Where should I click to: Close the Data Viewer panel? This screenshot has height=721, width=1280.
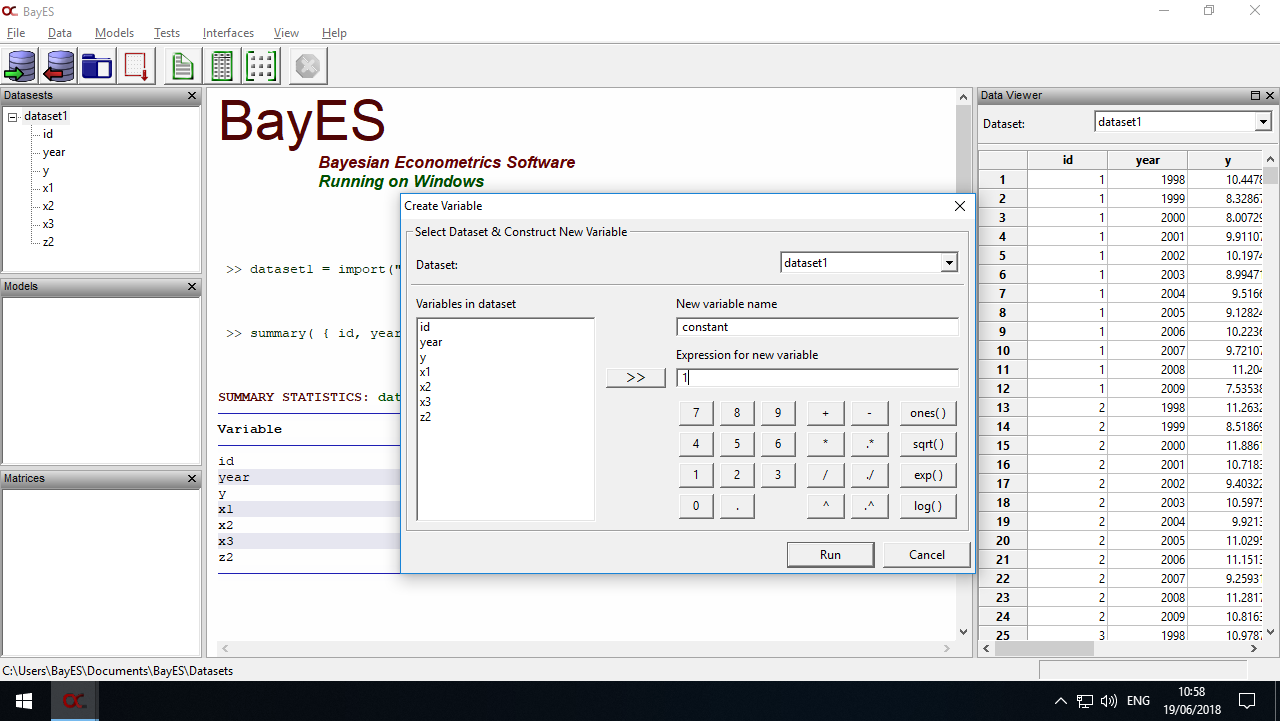coord(1270,96)
